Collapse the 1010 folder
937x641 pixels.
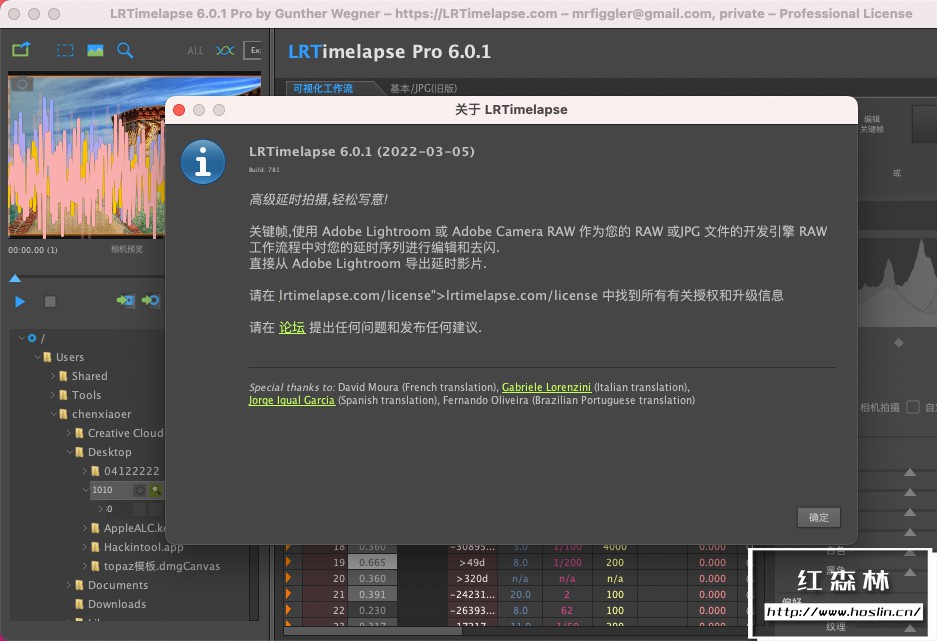coord(85,490)
